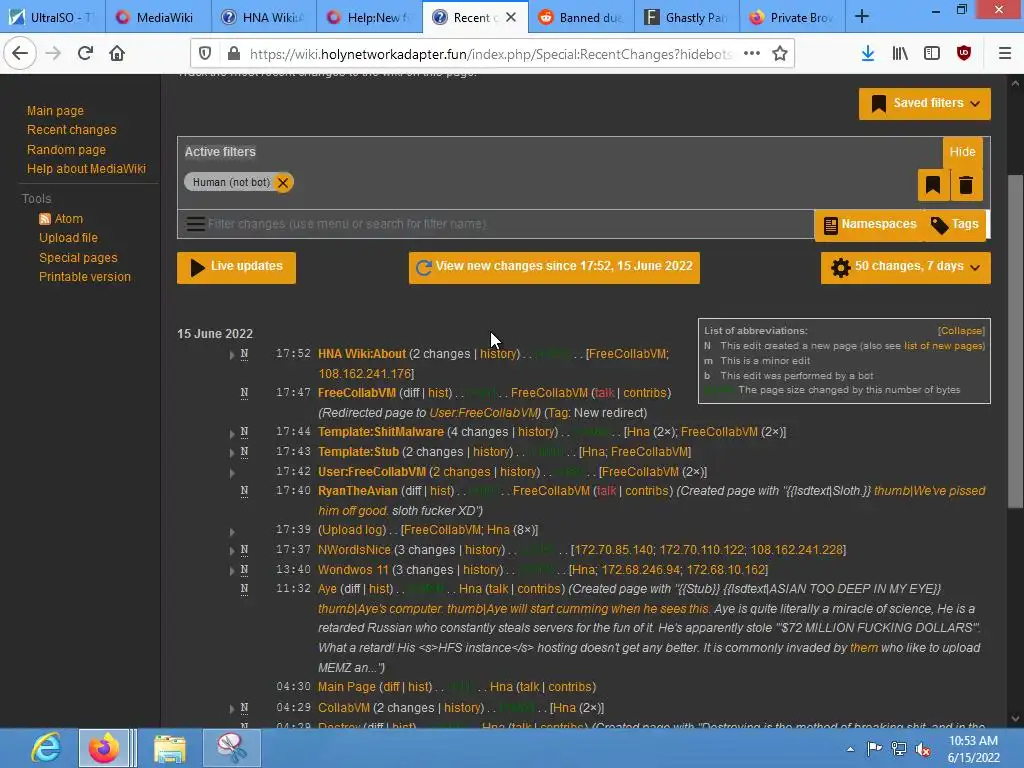Click the browser address bar URL
Viewport: 1024px width, 768px height.
pyautogui.click(x=490, y=54)
